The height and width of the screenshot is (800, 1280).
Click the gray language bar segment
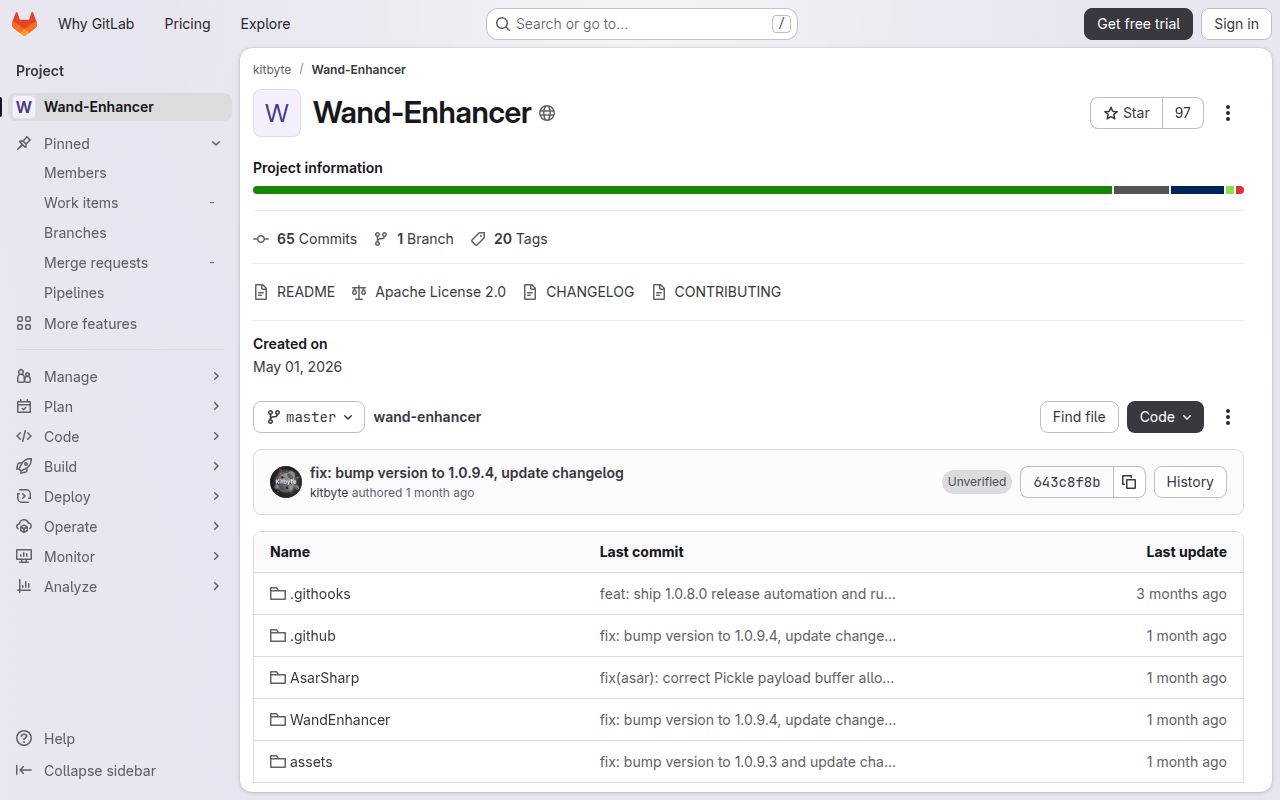coord(1141,190)
